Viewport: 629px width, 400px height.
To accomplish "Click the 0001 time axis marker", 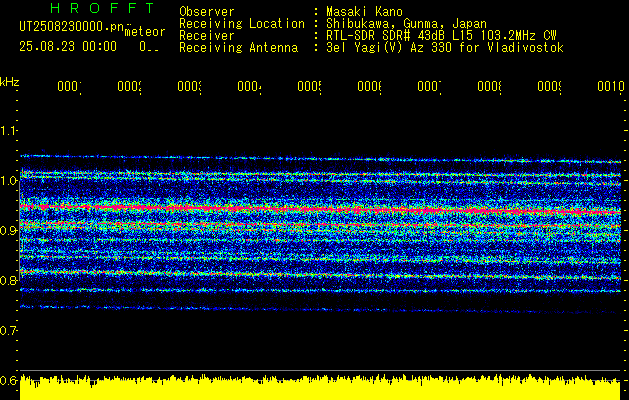I will tap(69, 86).
